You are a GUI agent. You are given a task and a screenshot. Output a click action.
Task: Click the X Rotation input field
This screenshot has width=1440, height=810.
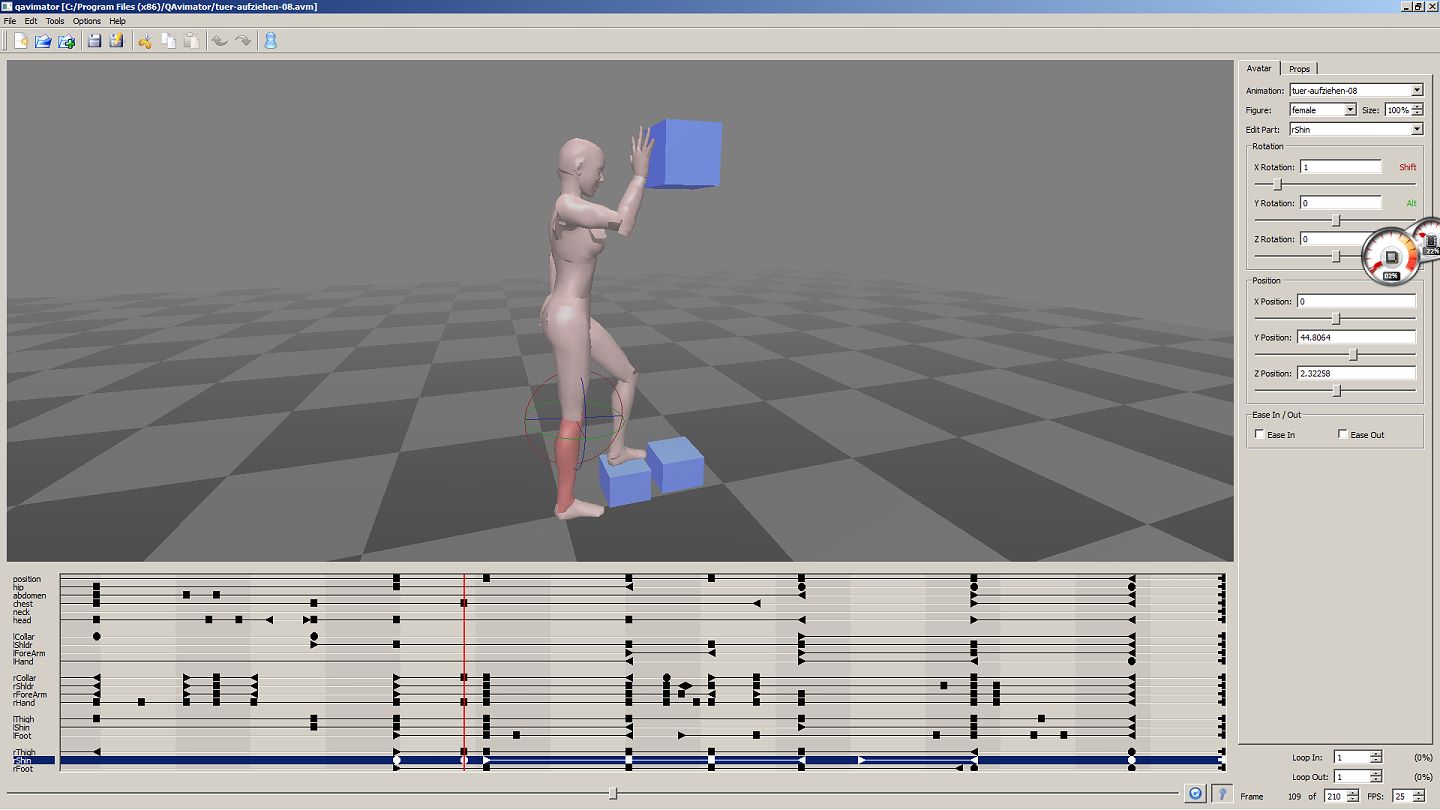[x=1340, y=167]
